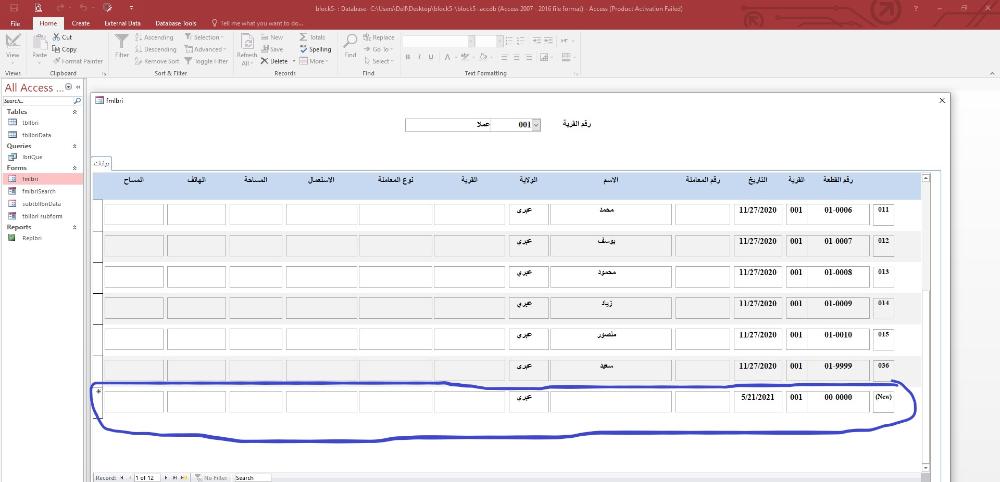1000x482 pixels.
Task: Click date field 5/21/2021 in new row
Action: [758, 402]
